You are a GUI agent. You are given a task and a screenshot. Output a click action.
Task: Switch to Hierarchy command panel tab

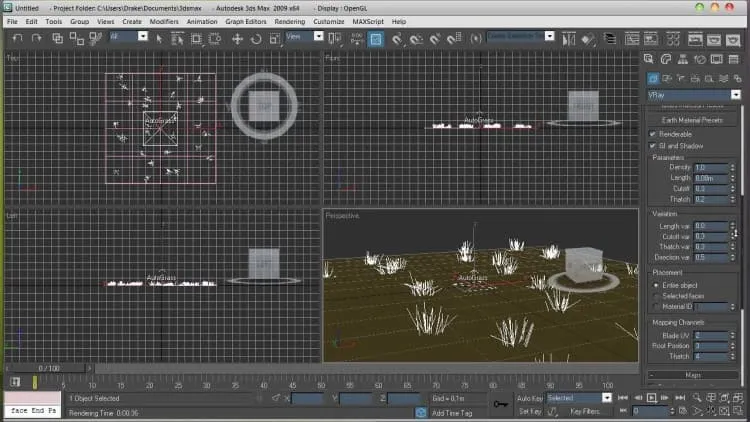click(683, 59)
